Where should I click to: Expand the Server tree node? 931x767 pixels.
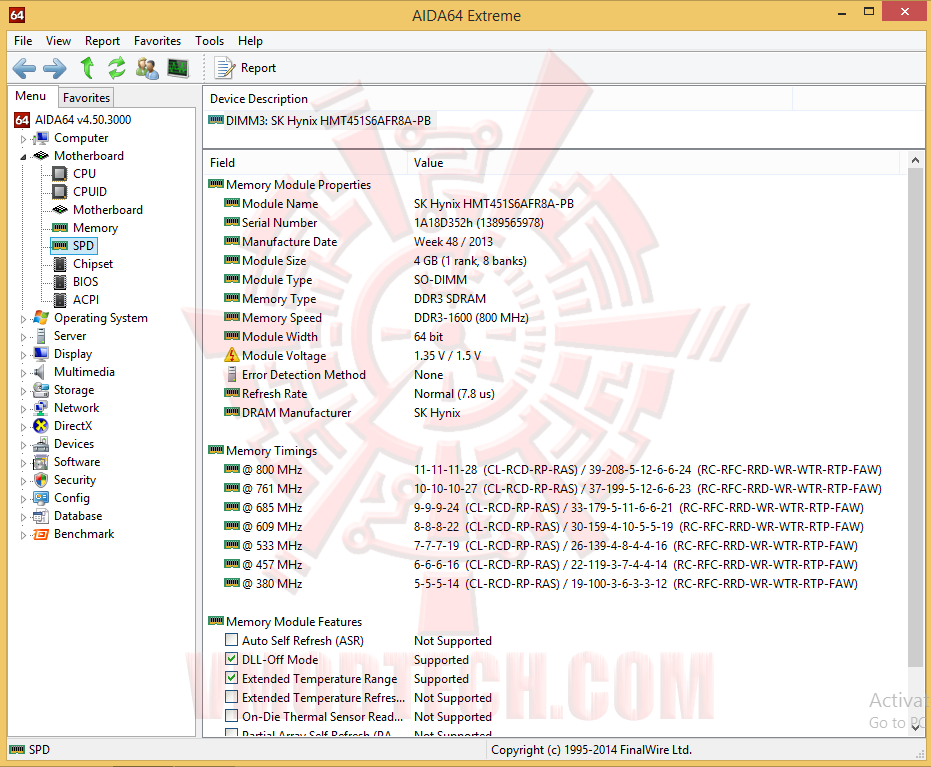(x=24, y=337)
